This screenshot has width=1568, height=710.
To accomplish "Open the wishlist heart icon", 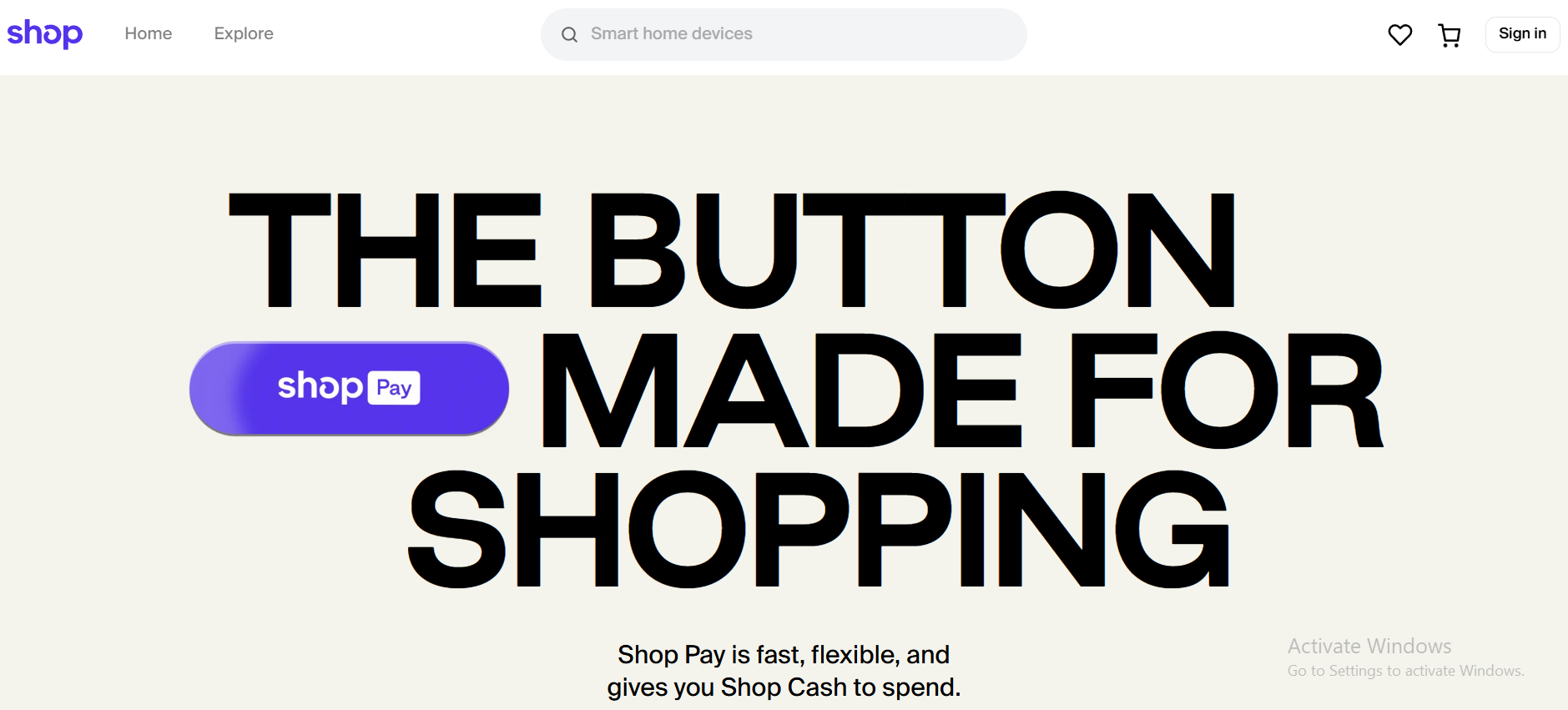I will pos(1400,34).
